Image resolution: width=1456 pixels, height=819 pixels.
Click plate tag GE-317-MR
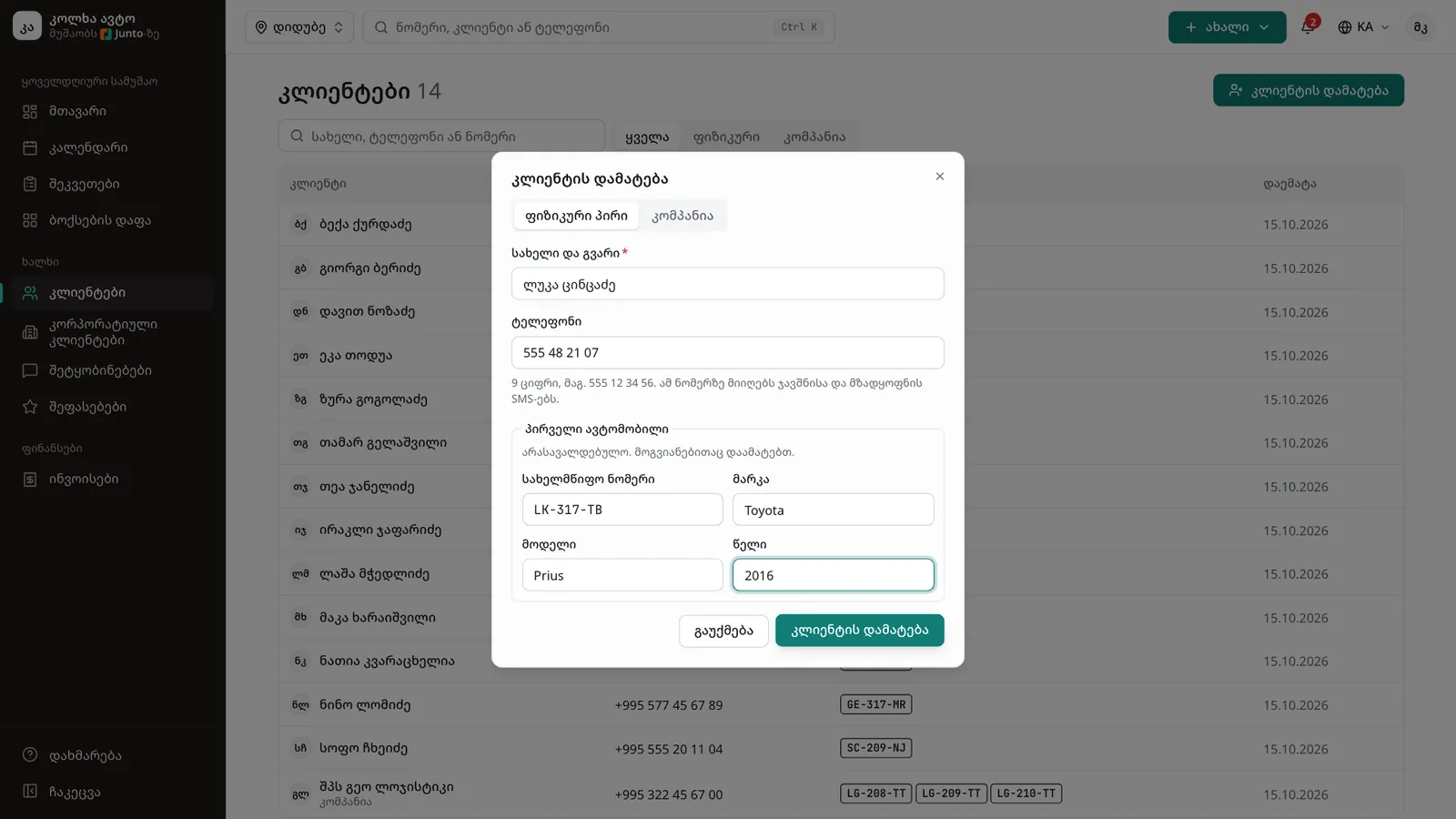pyautogui.click(x=876, y=704)
